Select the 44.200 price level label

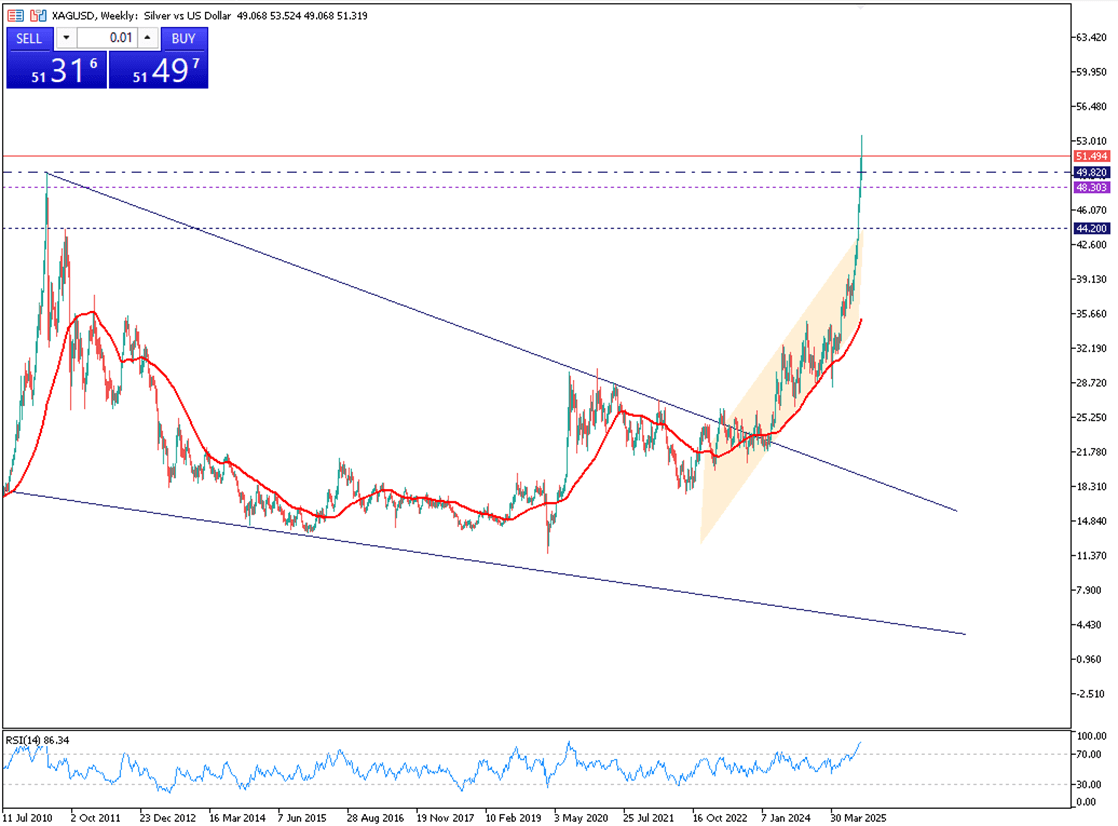click(1089, 229)
